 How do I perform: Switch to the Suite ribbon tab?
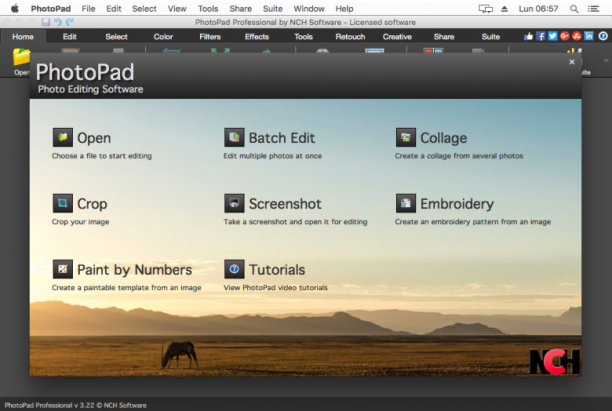491,37
